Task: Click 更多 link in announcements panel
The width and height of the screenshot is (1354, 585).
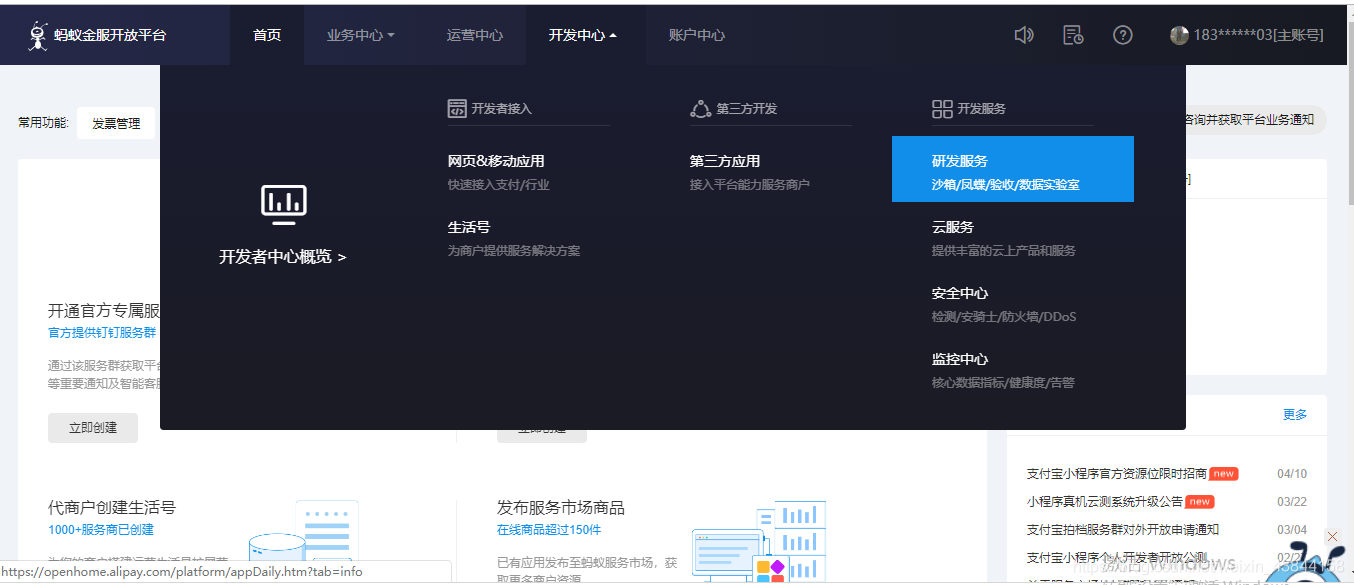Action: tap(1295, 414)
